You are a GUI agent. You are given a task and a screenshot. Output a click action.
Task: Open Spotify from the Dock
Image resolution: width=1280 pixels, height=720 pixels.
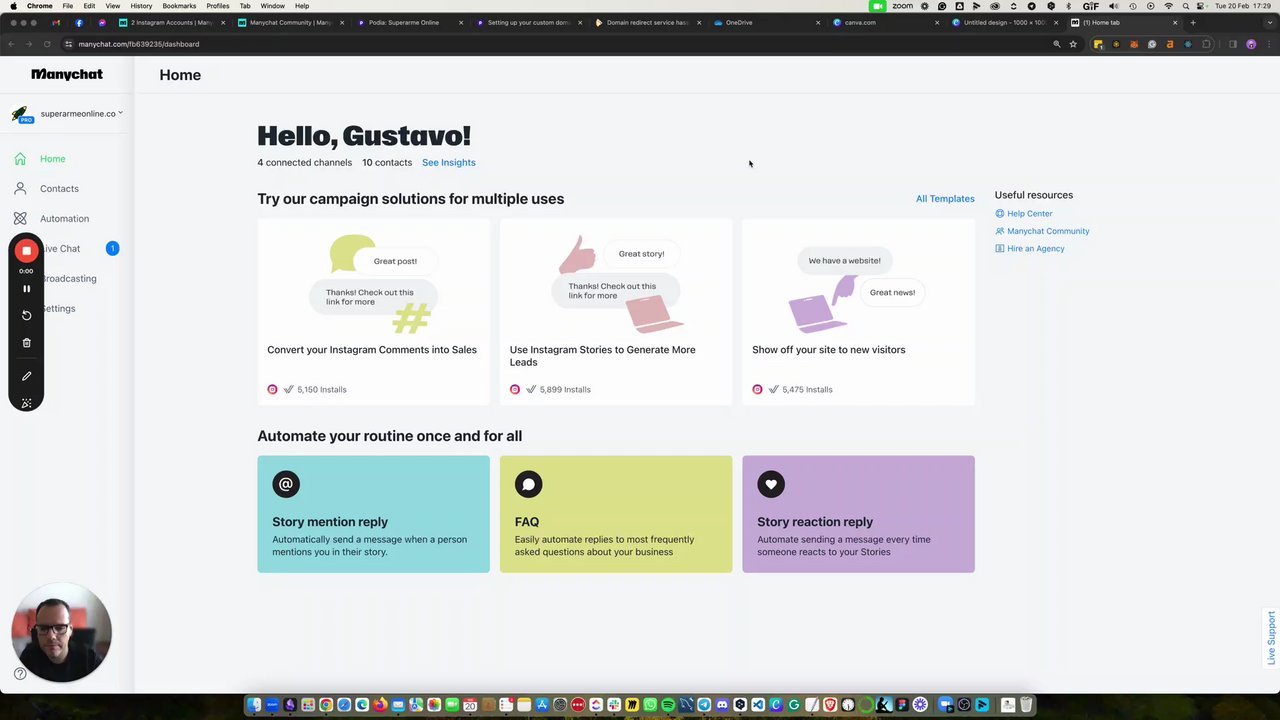tap(668, 705)
